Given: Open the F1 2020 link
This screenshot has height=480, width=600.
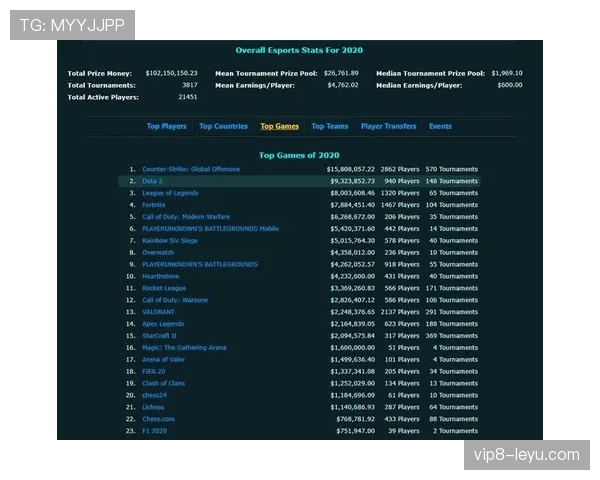Looking at the screenshot, I should [x=155, y=431].
